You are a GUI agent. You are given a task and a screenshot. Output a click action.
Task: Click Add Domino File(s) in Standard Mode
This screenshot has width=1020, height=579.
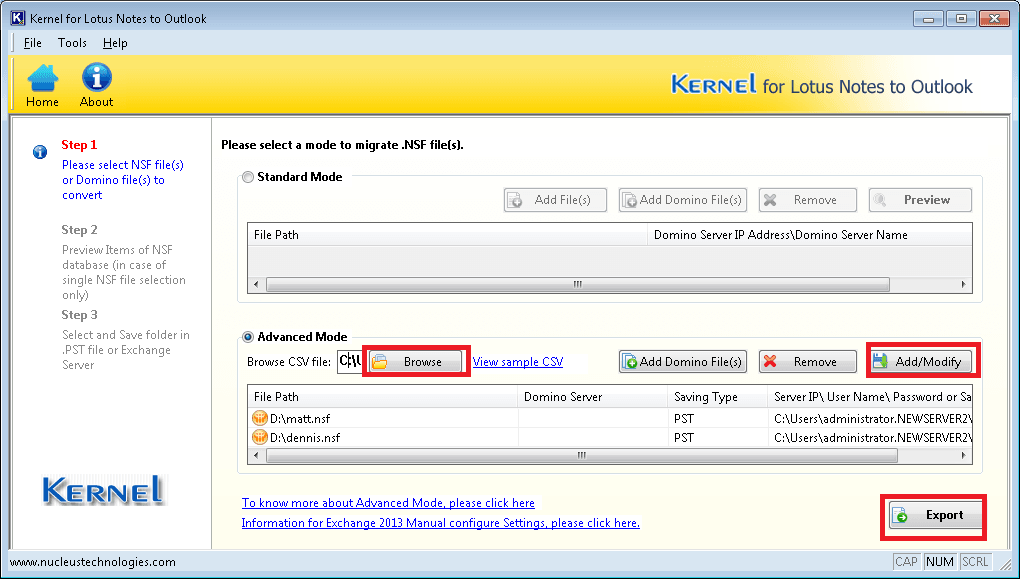click(x=682, y=200)
